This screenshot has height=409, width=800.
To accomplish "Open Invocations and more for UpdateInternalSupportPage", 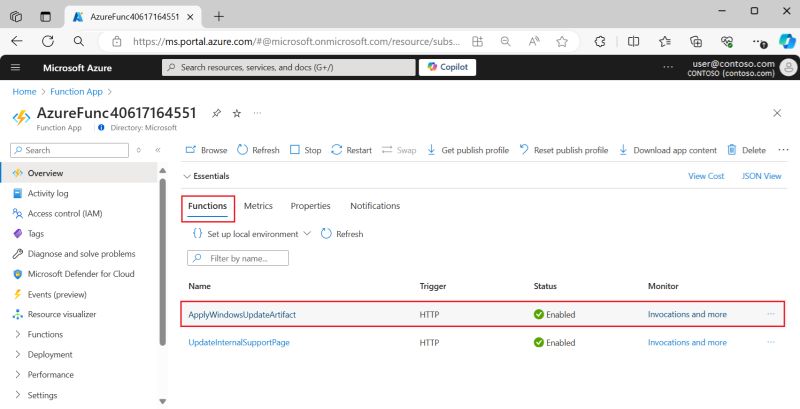I will [x=687, y=343].
